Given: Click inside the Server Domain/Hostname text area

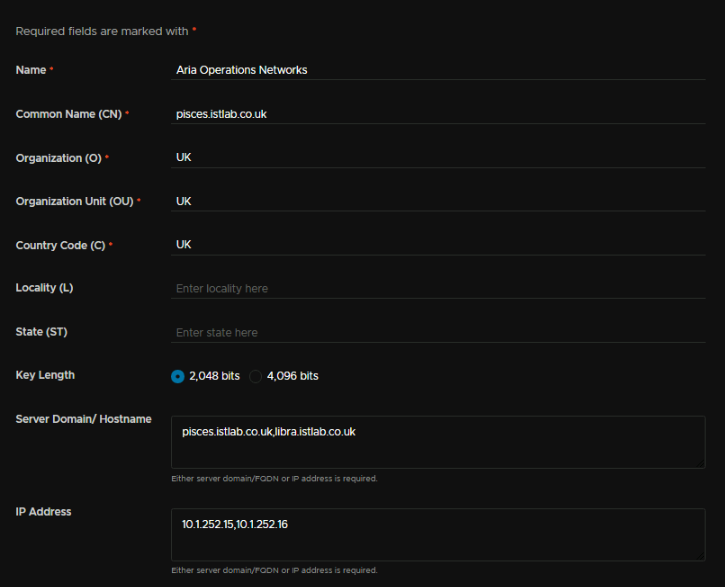Looking at the screenshot, I should (x=438, y=442).
